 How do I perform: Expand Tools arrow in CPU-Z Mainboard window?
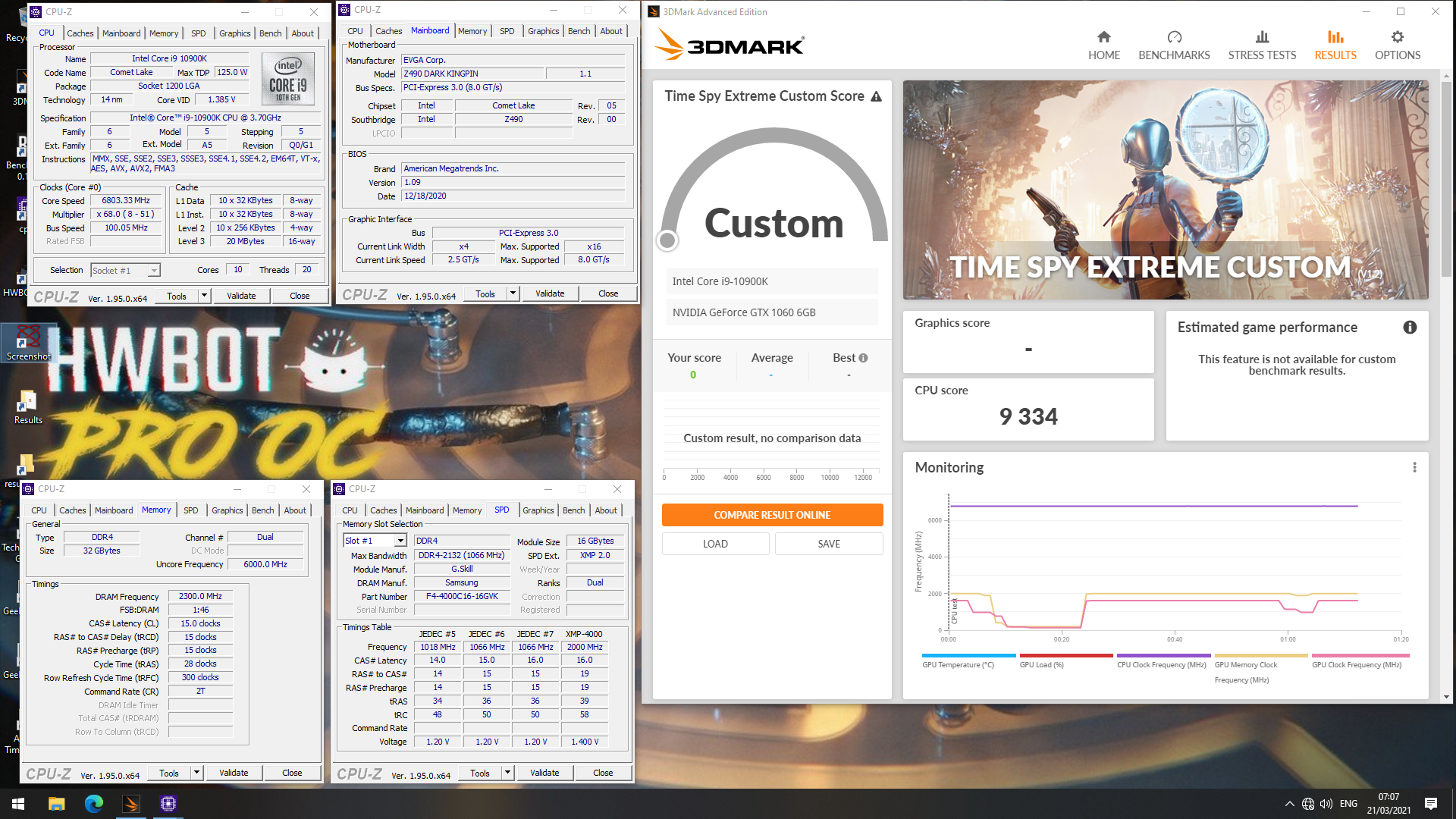pos(513,293)
